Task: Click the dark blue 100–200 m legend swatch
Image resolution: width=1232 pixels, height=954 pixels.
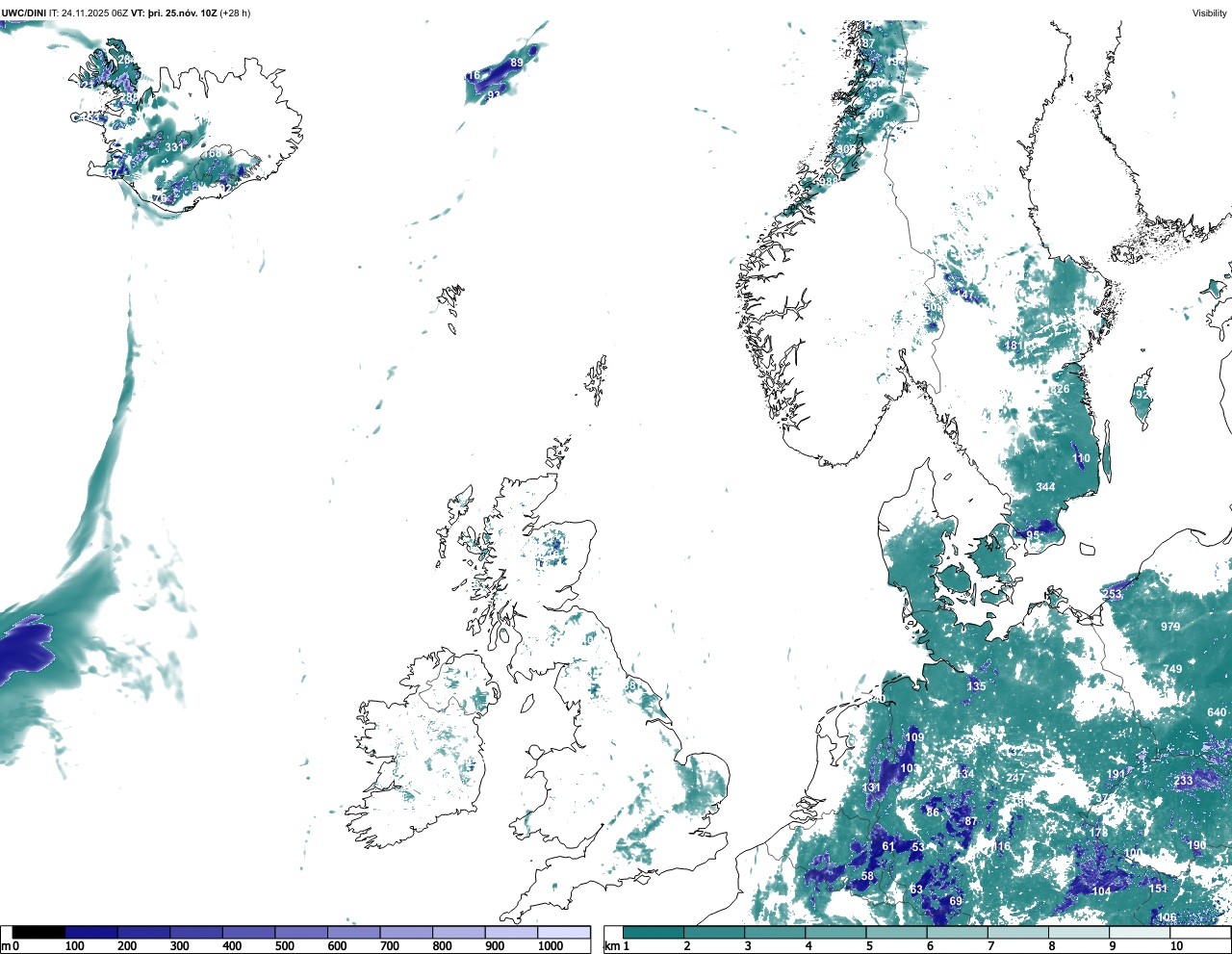Action: (x=91, y=932)
